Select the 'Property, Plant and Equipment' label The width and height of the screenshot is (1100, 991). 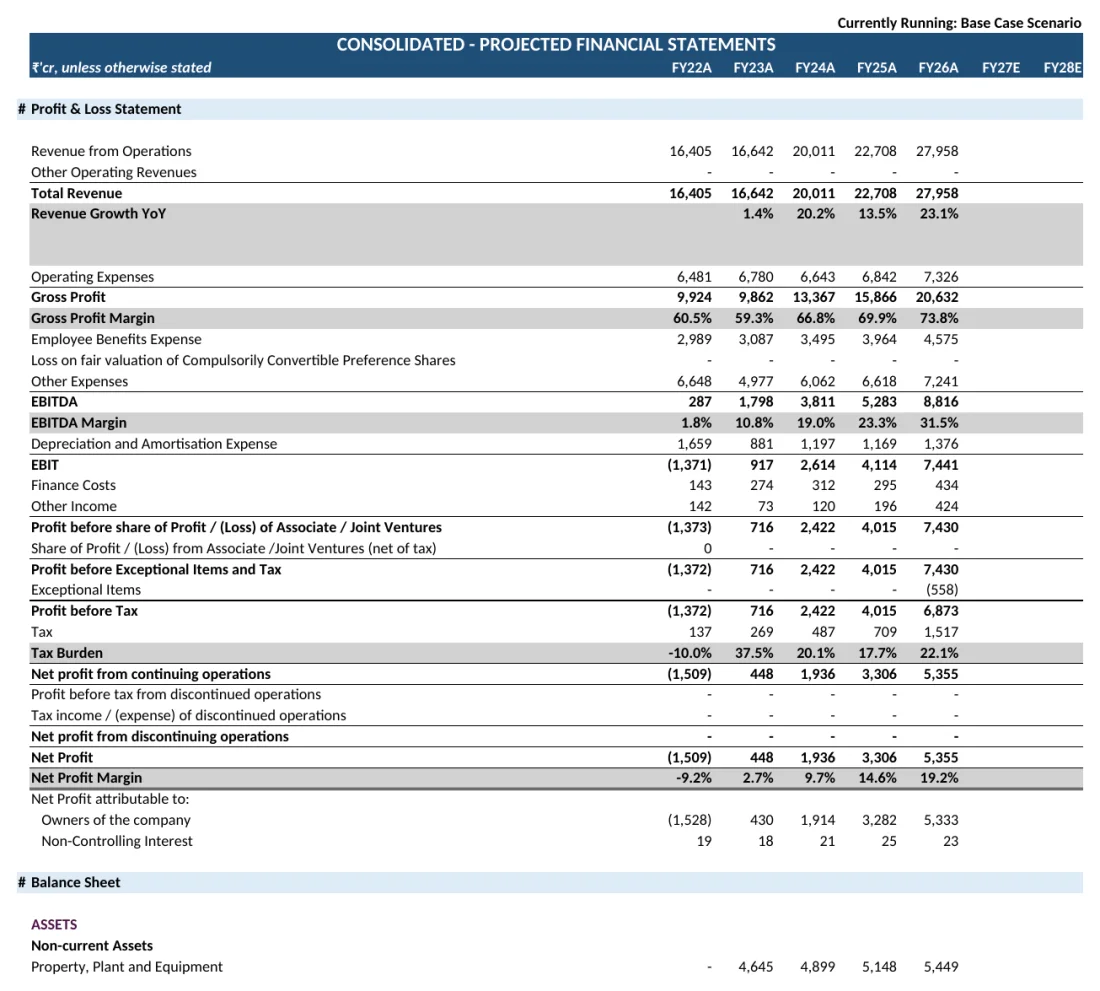(x=126, y=966)
